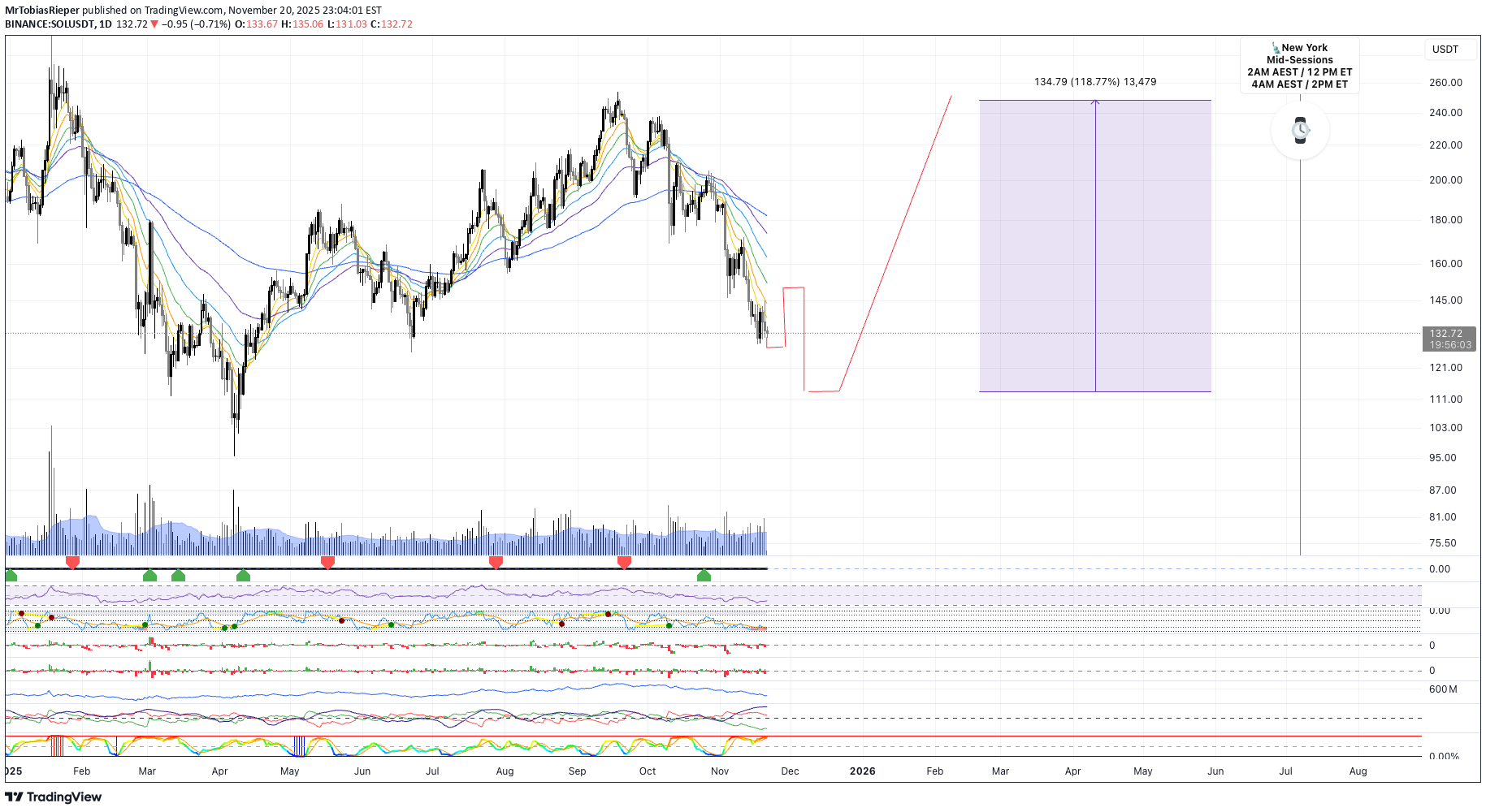Viewport: 1486px width, 812px height.
Task: Select the green up marker in early April
Action: click(243, 576)
